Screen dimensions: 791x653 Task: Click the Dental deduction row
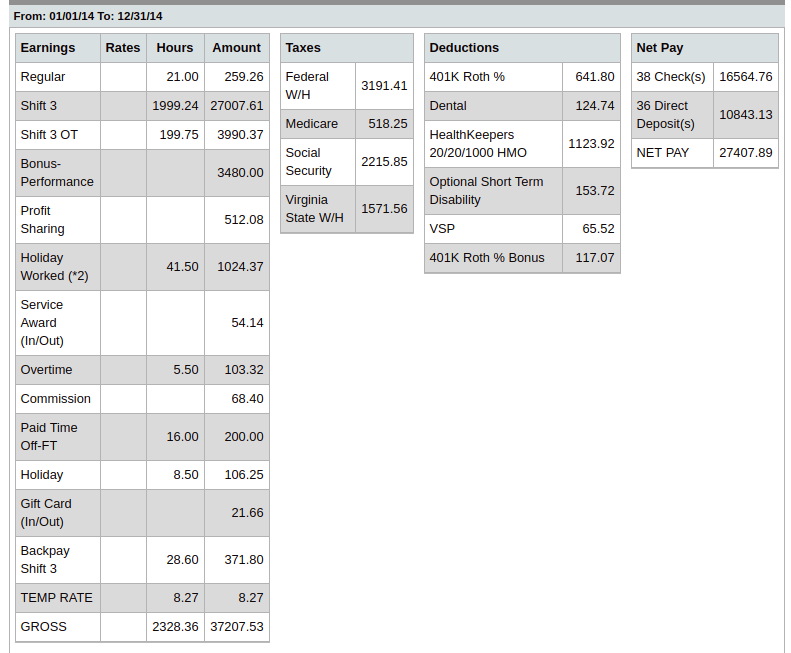coord(448,106)
